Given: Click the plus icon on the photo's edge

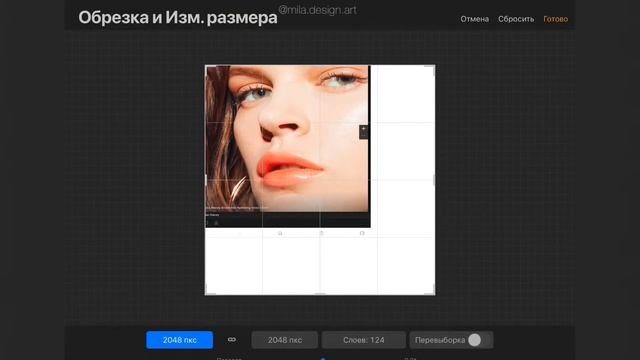Looking at the screenshot, I should [x=363, y=129].
